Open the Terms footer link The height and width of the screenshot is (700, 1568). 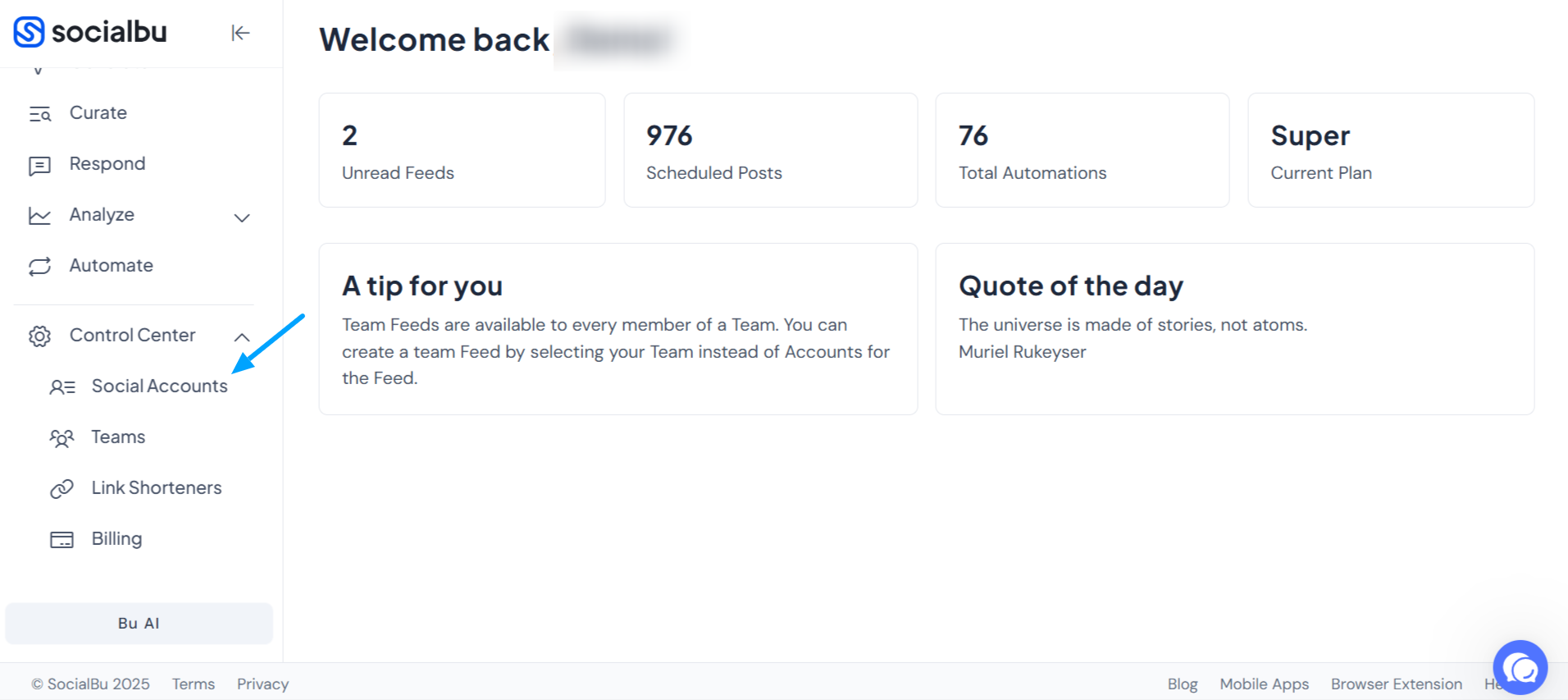point(194,684)
